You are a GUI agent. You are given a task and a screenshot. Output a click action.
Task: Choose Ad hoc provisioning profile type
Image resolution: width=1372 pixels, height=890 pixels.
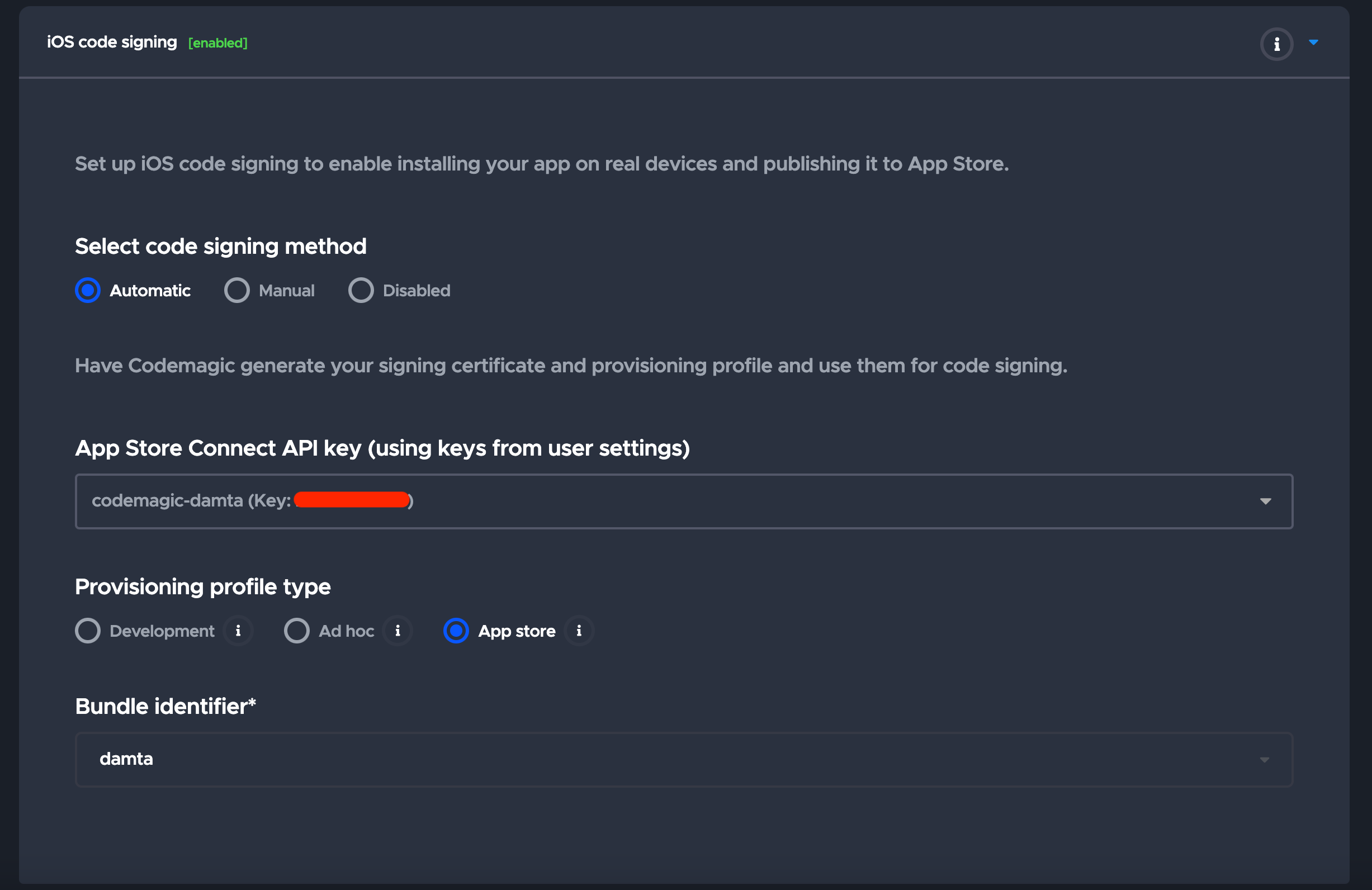(x=297, y=631)
